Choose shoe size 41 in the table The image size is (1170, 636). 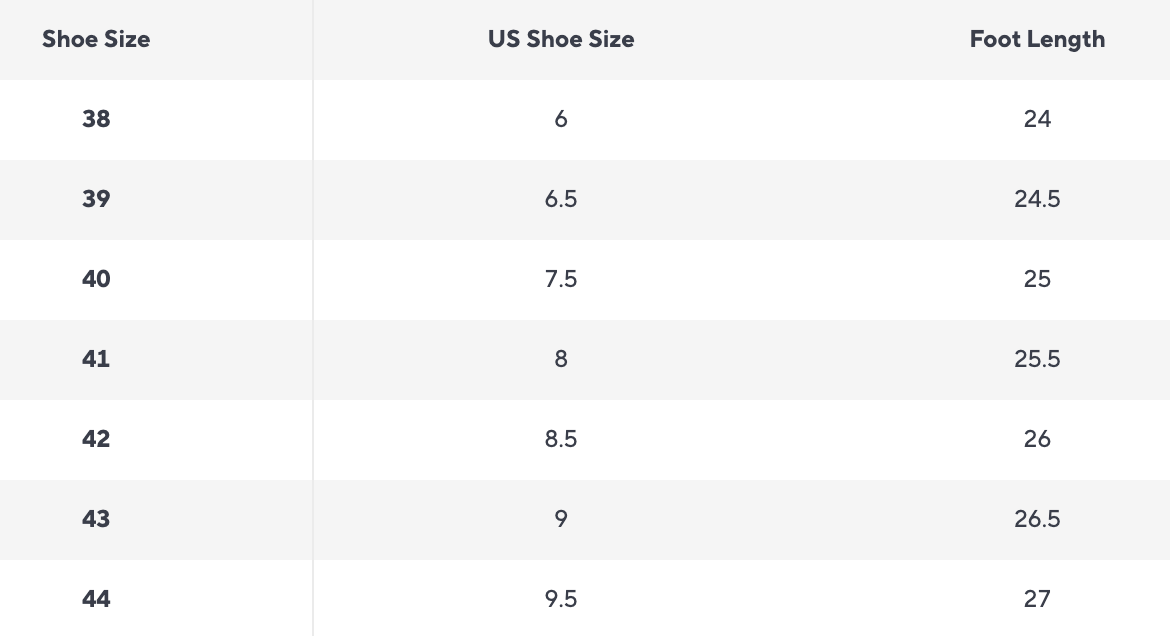[x=96, y=359]
